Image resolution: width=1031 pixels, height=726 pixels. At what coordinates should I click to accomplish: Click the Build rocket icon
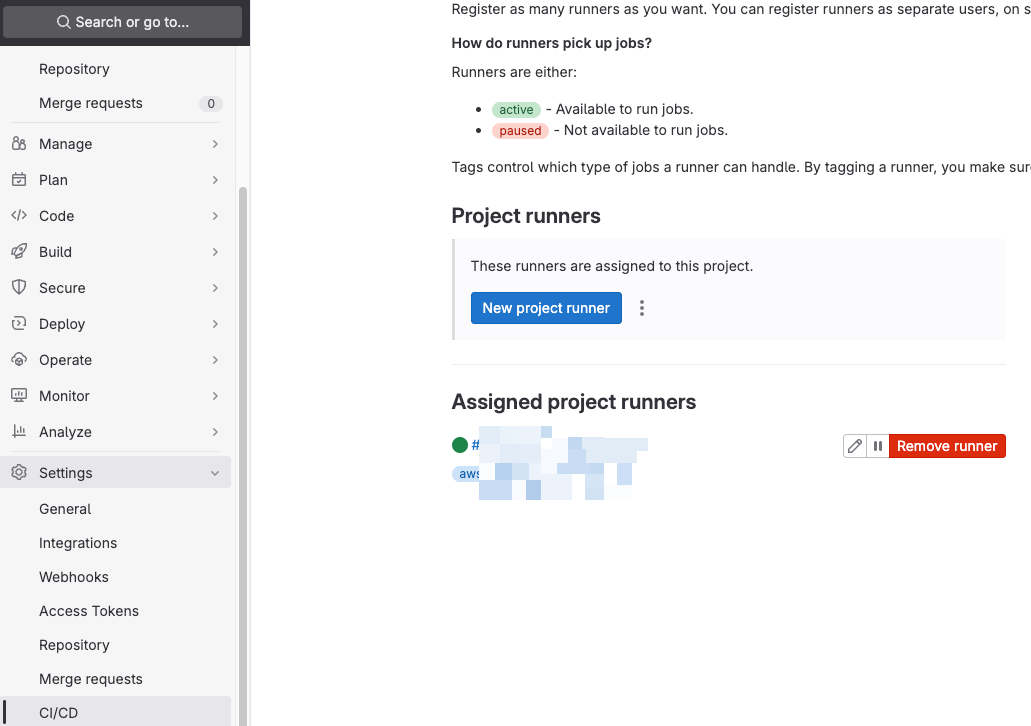[19, 251]
